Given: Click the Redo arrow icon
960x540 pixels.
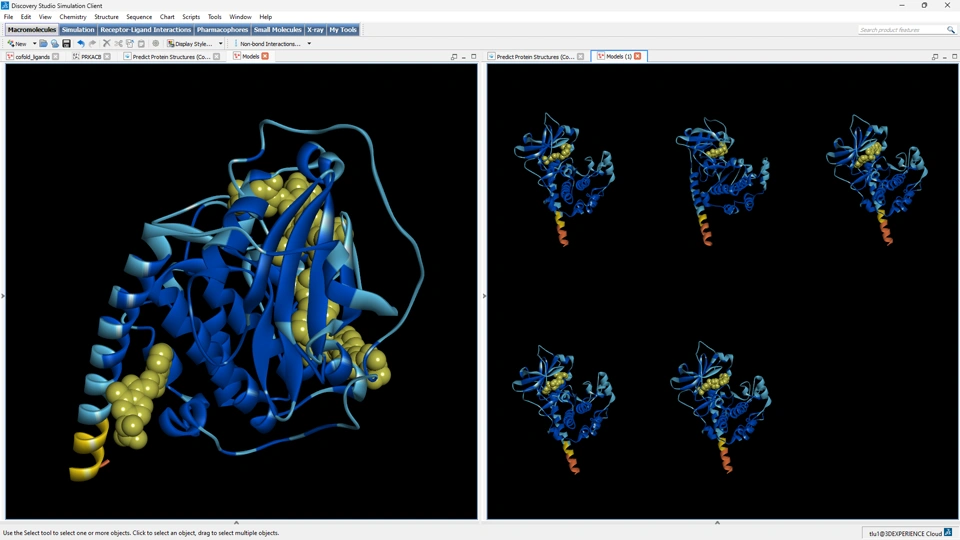Looking at the screenshot, I should (92, 43).
